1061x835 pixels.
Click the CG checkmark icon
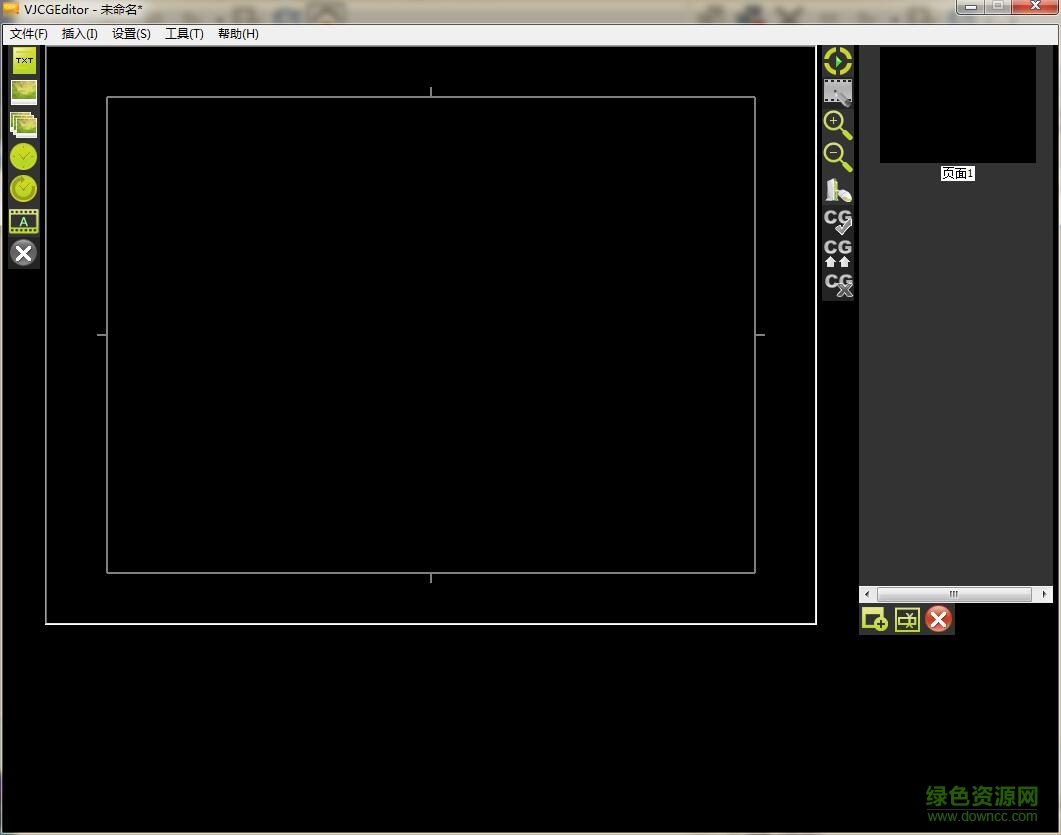coord(838,221)
